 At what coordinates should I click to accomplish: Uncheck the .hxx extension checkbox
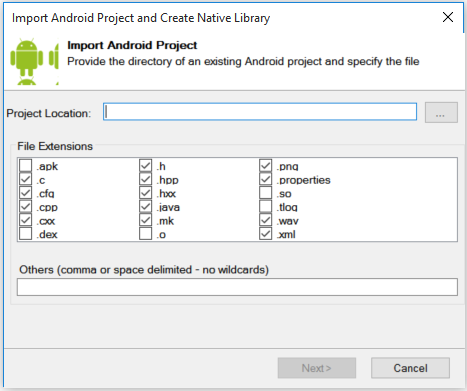(x=146, y=193)
